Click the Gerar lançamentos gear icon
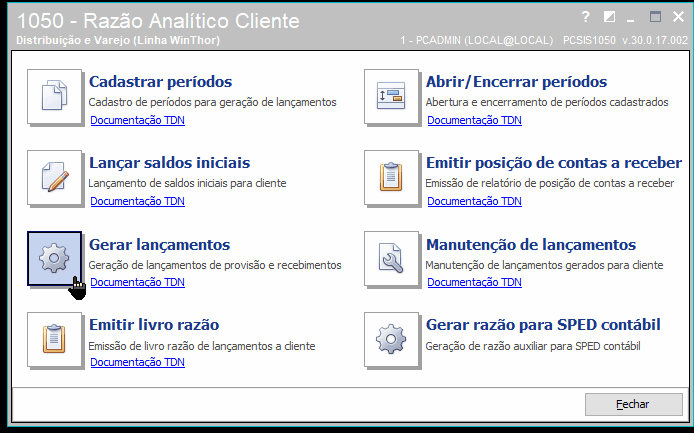This screenshot has height=433, width=694. pos(54,259)
